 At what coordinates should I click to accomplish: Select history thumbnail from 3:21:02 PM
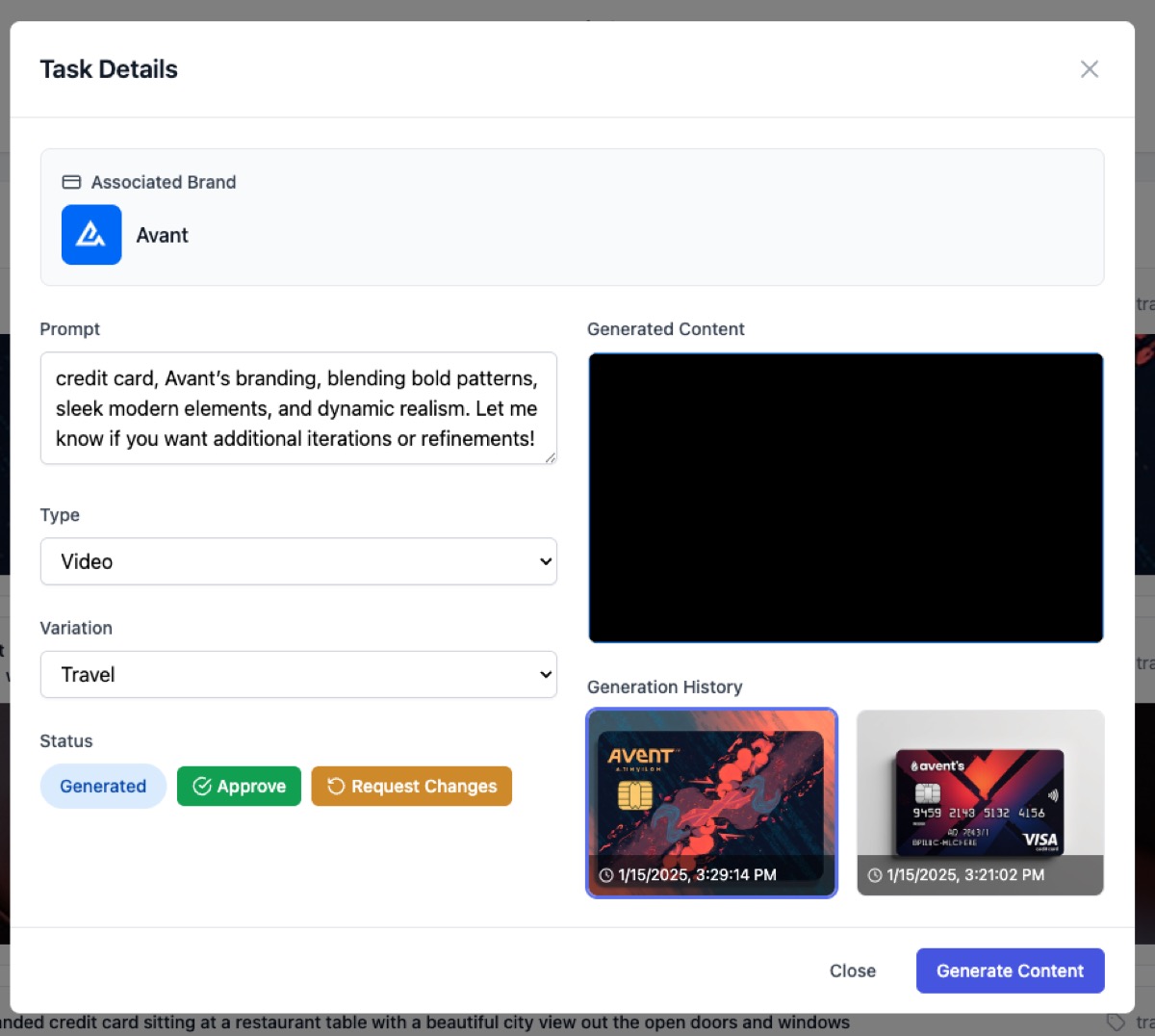[x=980, y=803]
